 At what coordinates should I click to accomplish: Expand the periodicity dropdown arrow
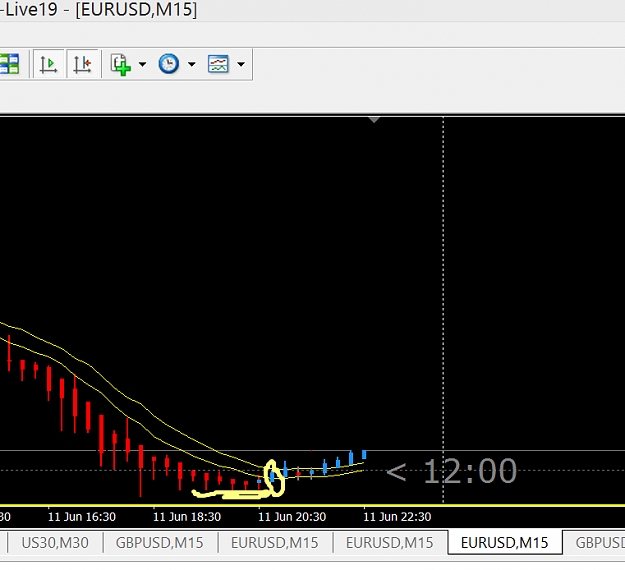tap(192, 64)
